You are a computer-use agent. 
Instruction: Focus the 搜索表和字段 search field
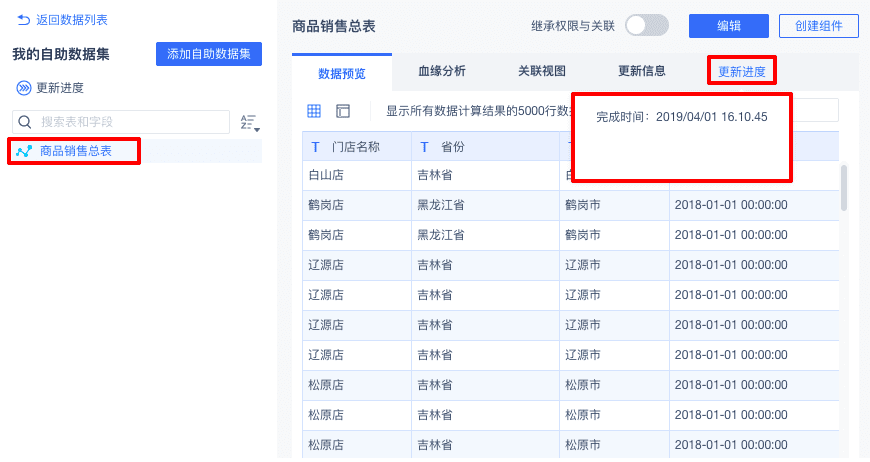pyautogui.click(x=130, y=122)
